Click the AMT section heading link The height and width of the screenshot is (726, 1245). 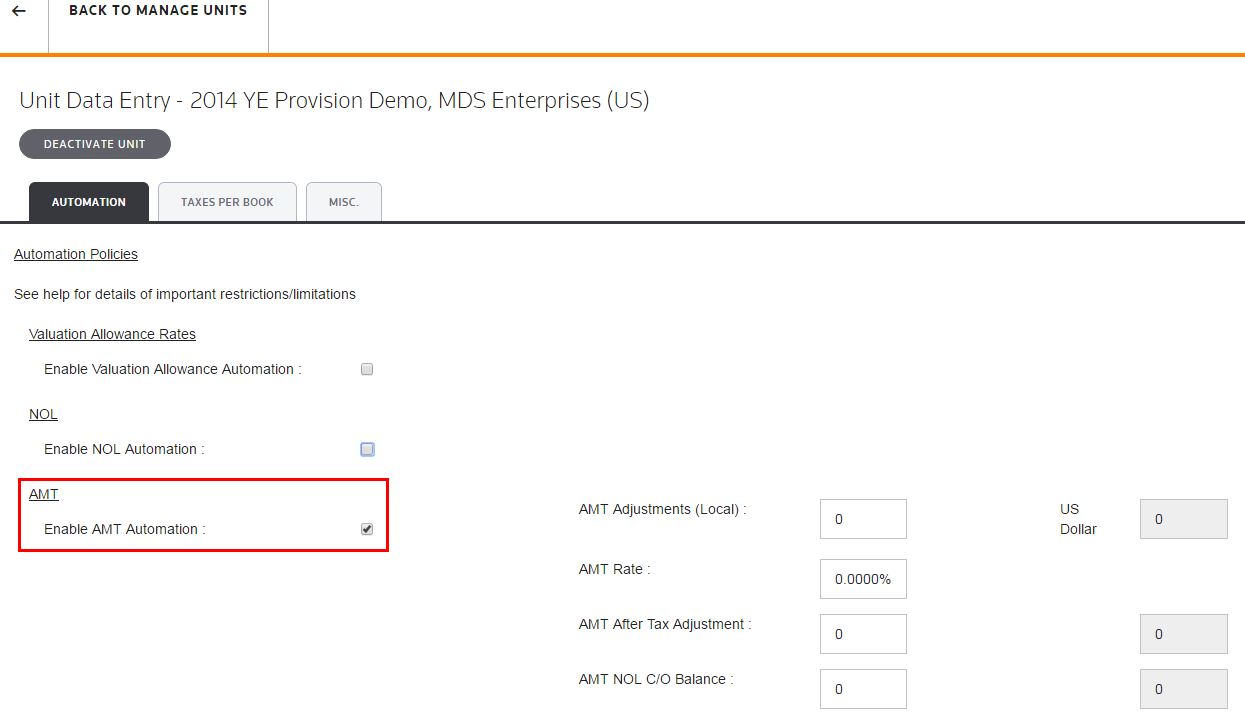[x=44, y=494]
